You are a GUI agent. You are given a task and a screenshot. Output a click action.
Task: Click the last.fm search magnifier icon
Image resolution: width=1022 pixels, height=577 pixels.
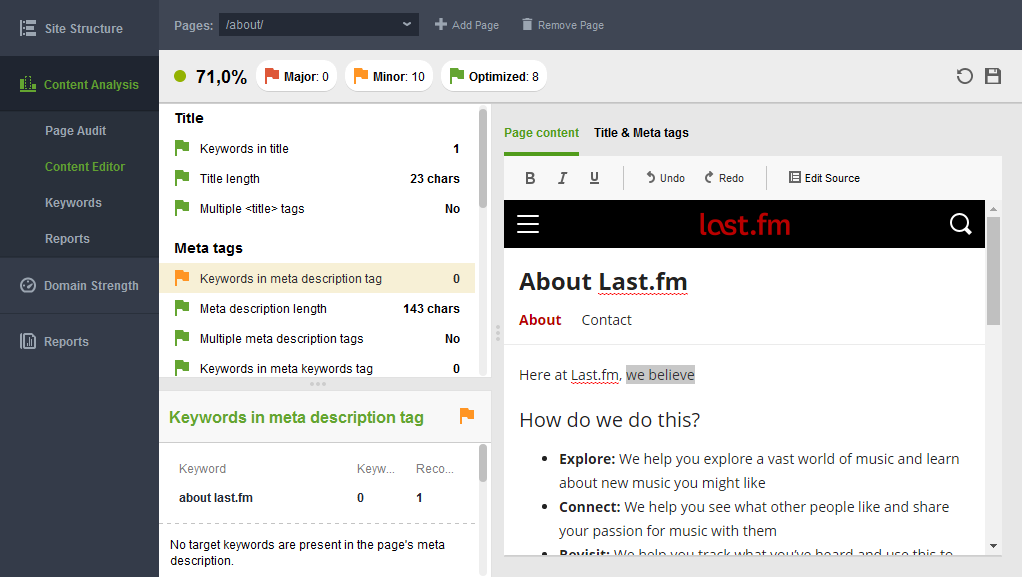960,224
